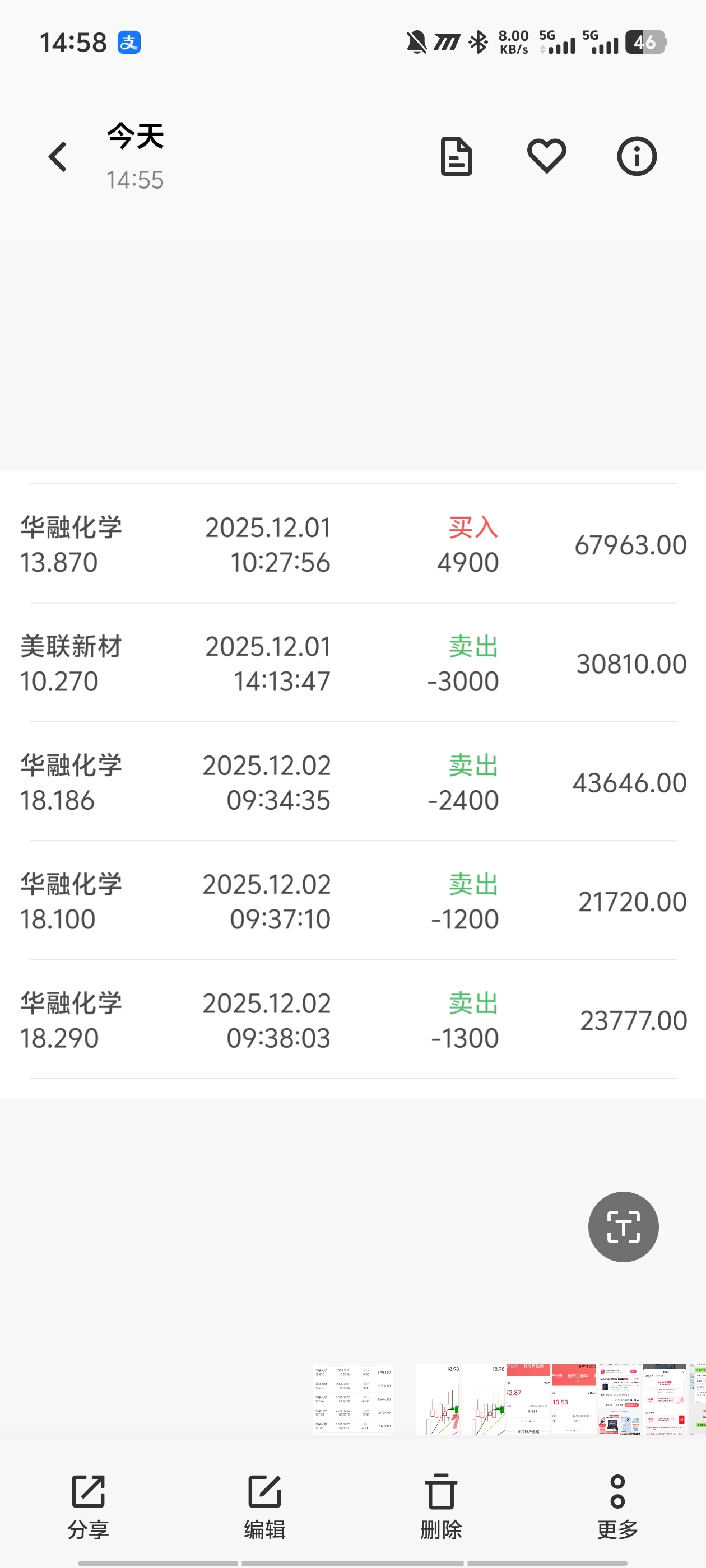706x1568 pixels.
Task: Select current trade list thumbnail
Action: 352,1399
